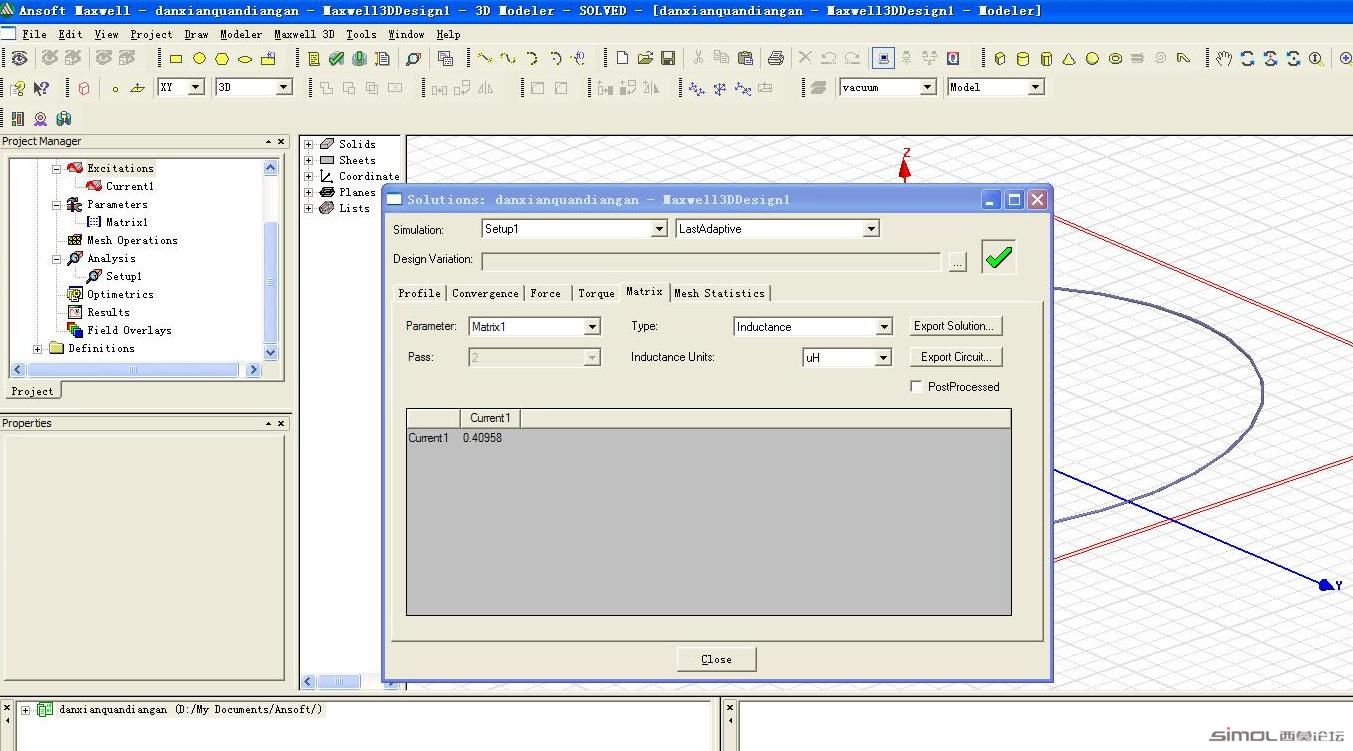Click the Design Variation input field
1353x751 pixels.
point(711,261)
